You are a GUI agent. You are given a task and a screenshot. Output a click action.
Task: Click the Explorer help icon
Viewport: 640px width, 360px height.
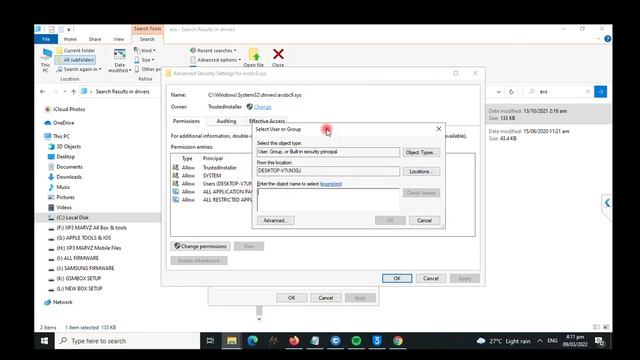[607, 39]
